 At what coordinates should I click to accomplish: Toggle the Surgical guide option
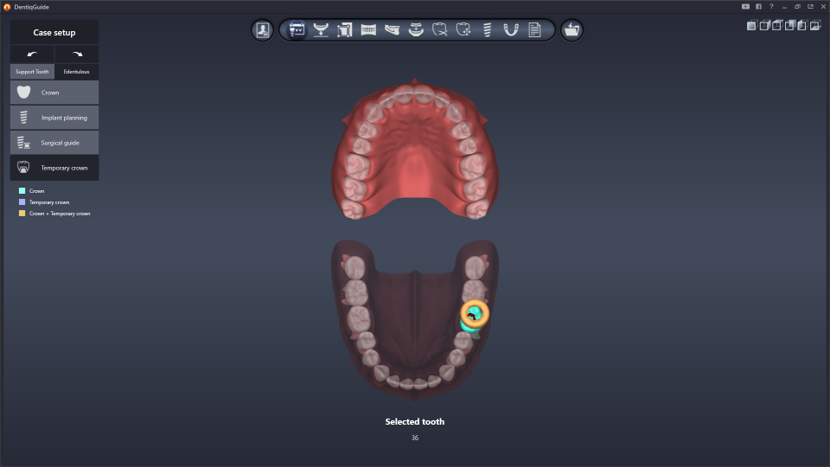click(55, 143)
